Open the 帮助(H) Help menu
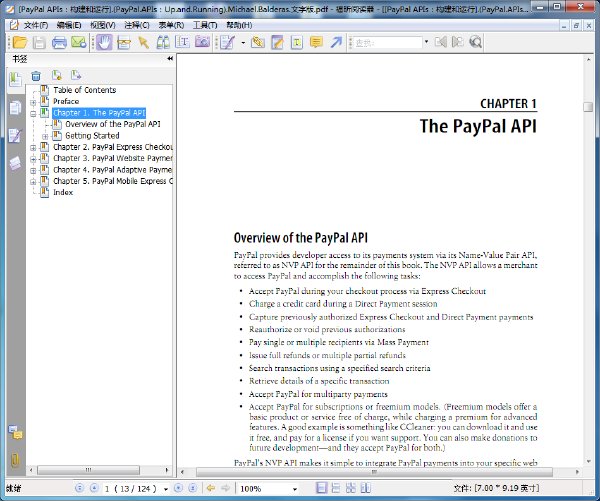The height and width of the screenshot is (501, 600). [x=239, y=25]
